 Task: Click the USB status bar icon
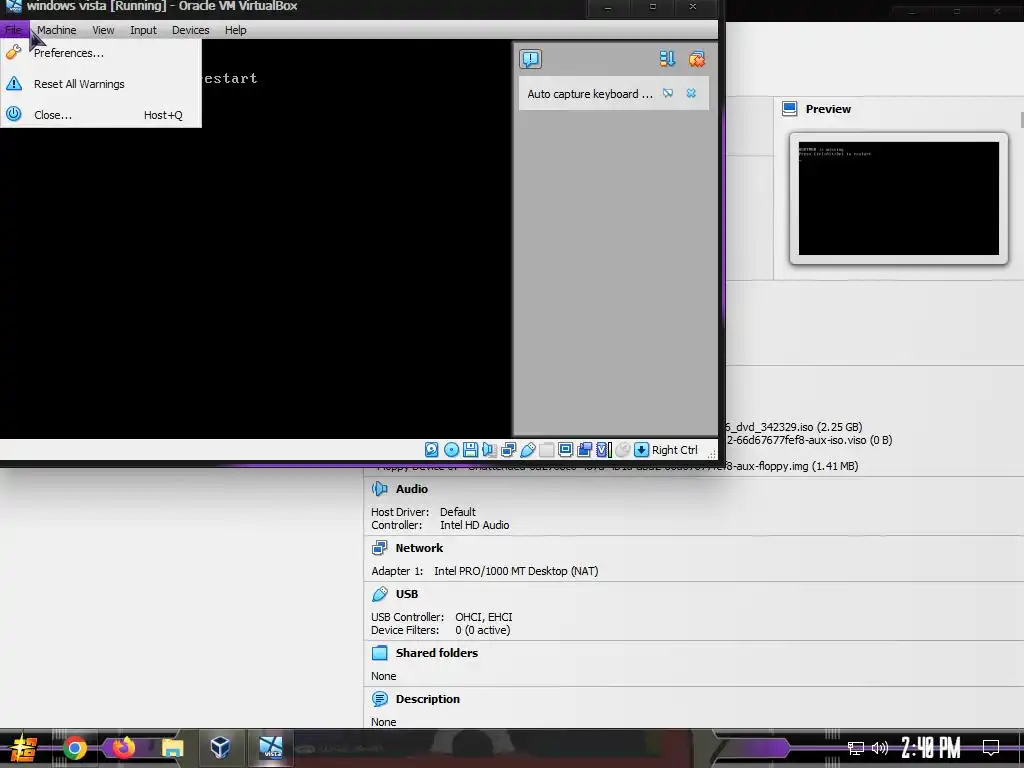(528, 450)
